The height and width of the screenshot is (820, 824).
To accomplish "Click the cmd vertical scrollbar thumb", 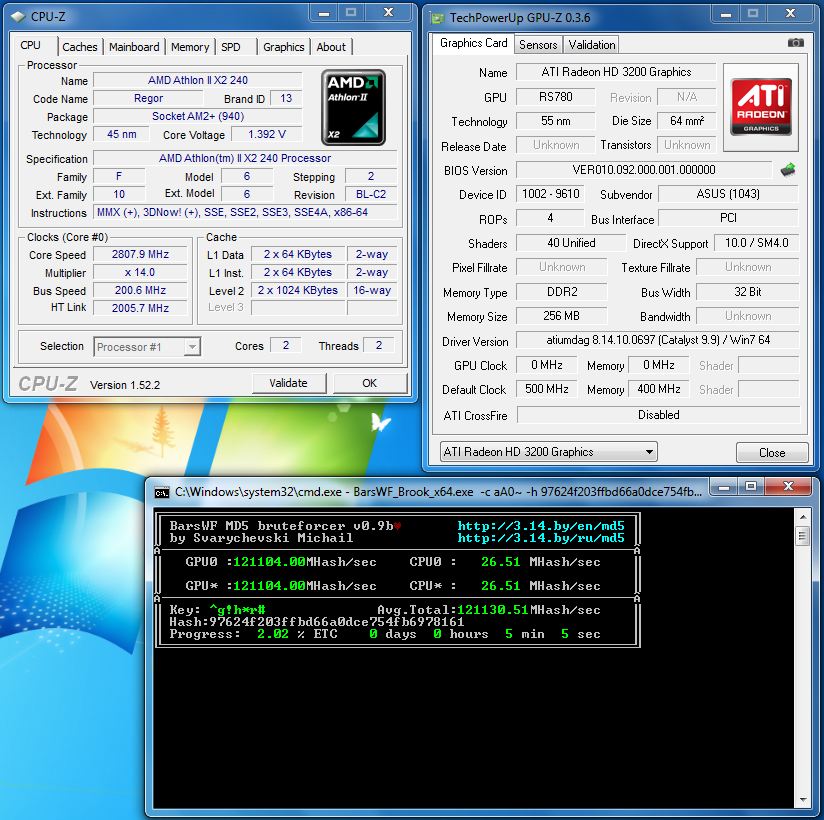I will click(x=802, y=536).
